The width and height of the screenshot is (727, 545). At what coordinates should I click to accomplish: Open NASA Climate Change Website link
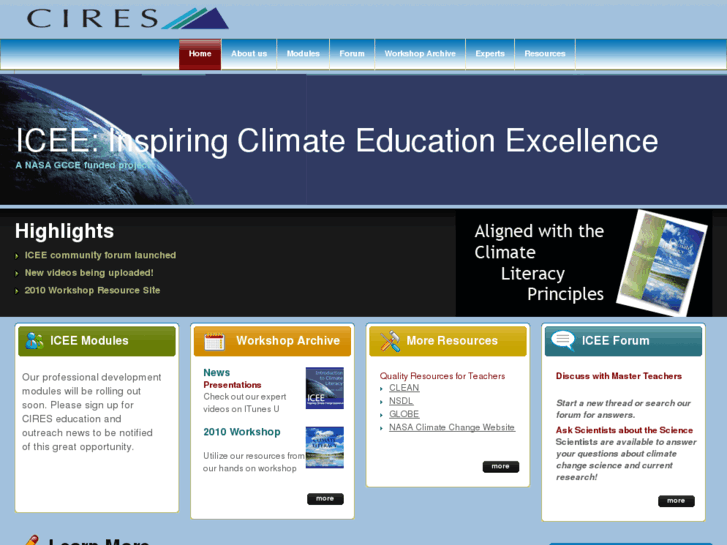[452, 428]
